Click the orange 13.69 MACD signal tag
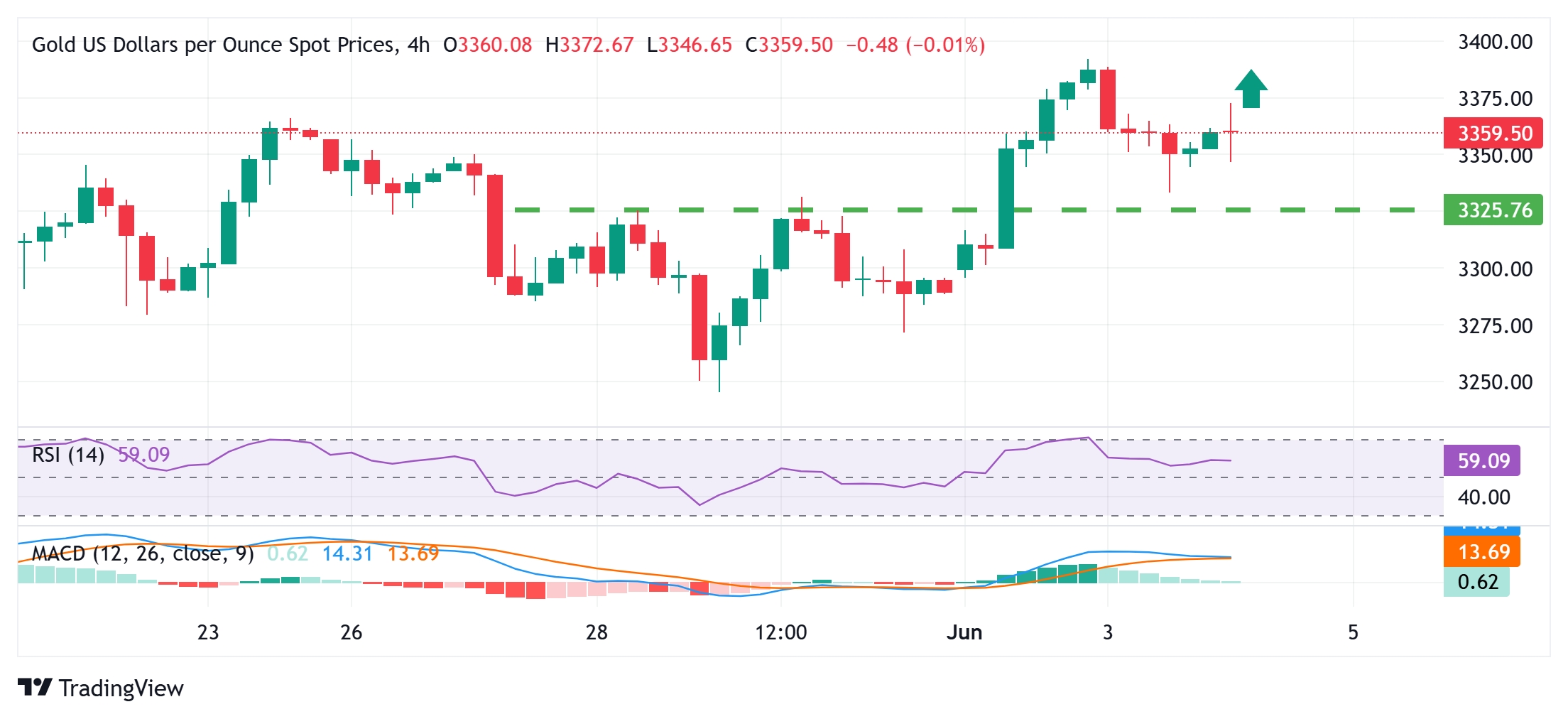The height and width of the screenshot is (719, 1568). click(x=1482, y=552)
